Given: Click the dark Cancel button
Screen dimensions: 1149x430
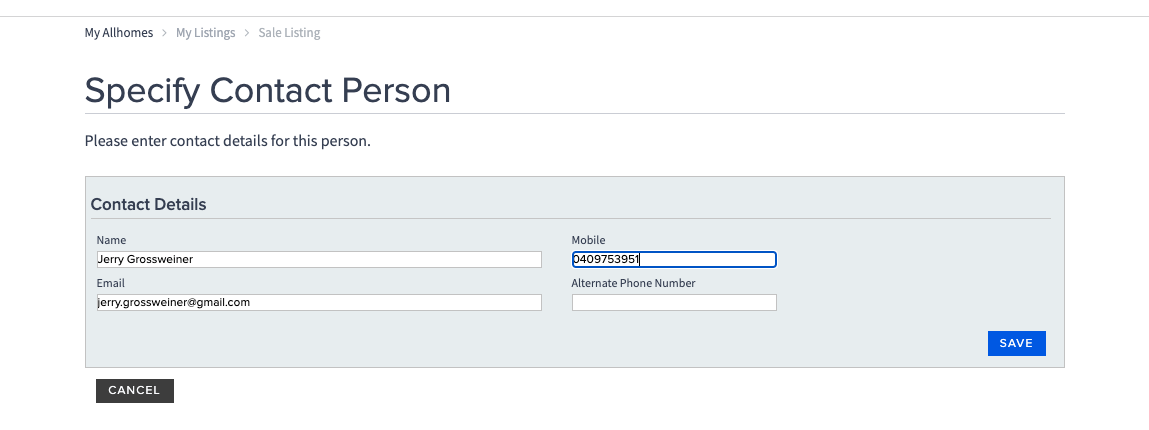Looking at the screenshot, I should [x=134, y=390].
